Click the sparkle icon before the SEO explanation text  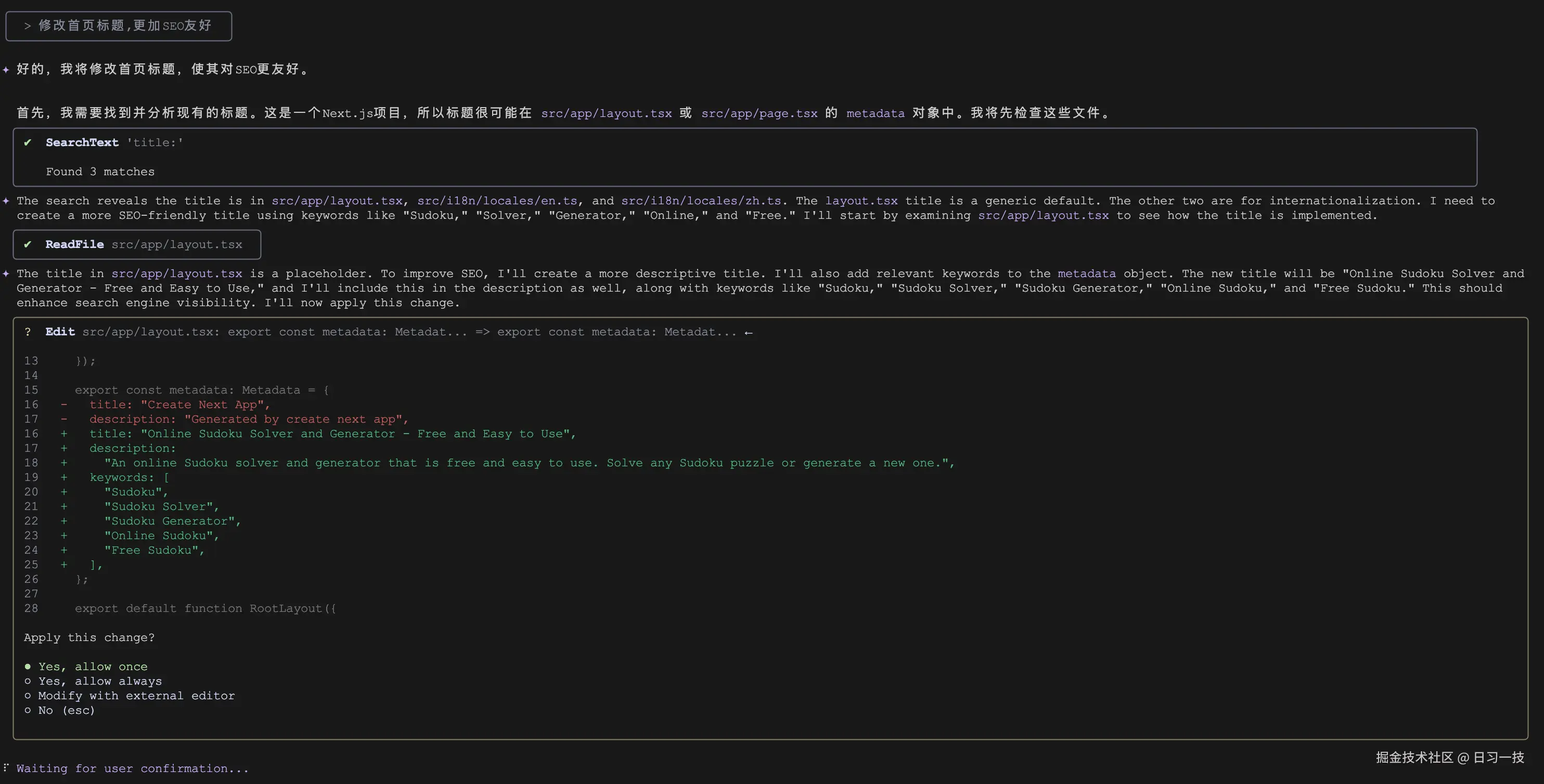pyautogui.click(x=6, y=273)
